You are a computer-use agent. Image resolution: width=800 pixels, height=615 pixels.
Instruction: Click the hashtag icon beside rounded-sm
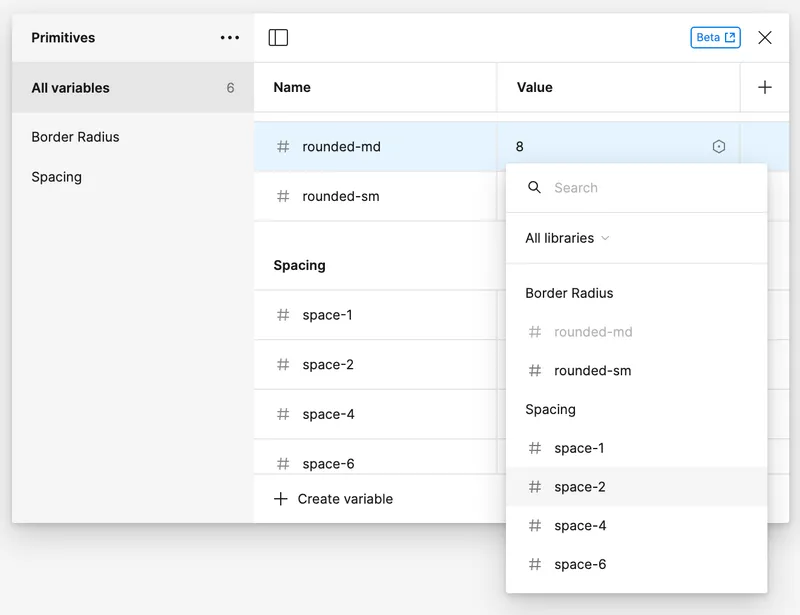[x=282, y=196]
